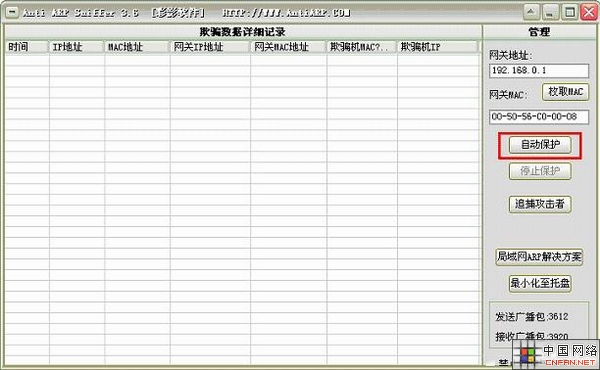Screen dimensions: 600x370
Task: Focus the 网关地址 input field
Action: point(539,71)
